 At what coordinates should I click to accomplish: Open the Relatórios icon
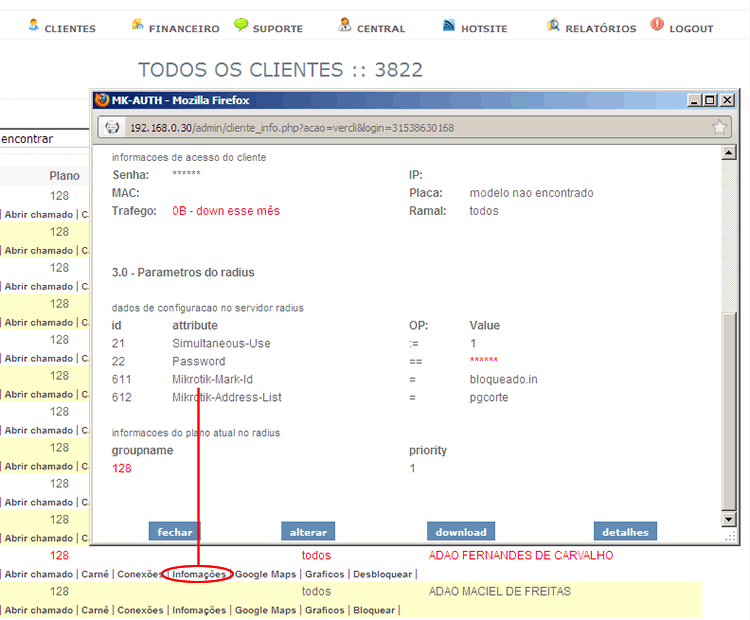553,25
